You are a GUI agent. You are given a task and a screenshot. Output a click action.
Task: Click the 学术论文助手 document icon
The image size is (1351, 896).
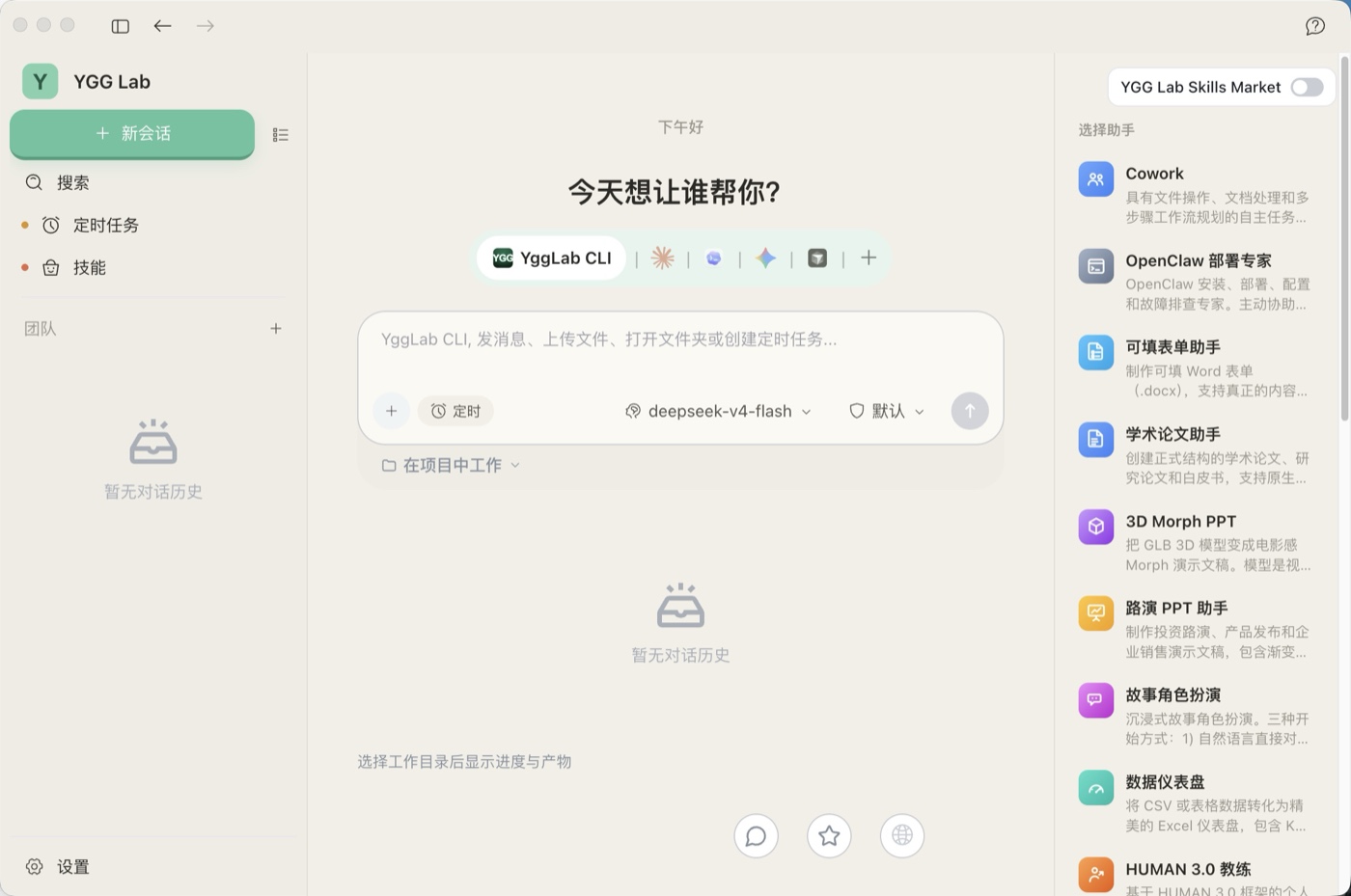(x=1095, y=440)
